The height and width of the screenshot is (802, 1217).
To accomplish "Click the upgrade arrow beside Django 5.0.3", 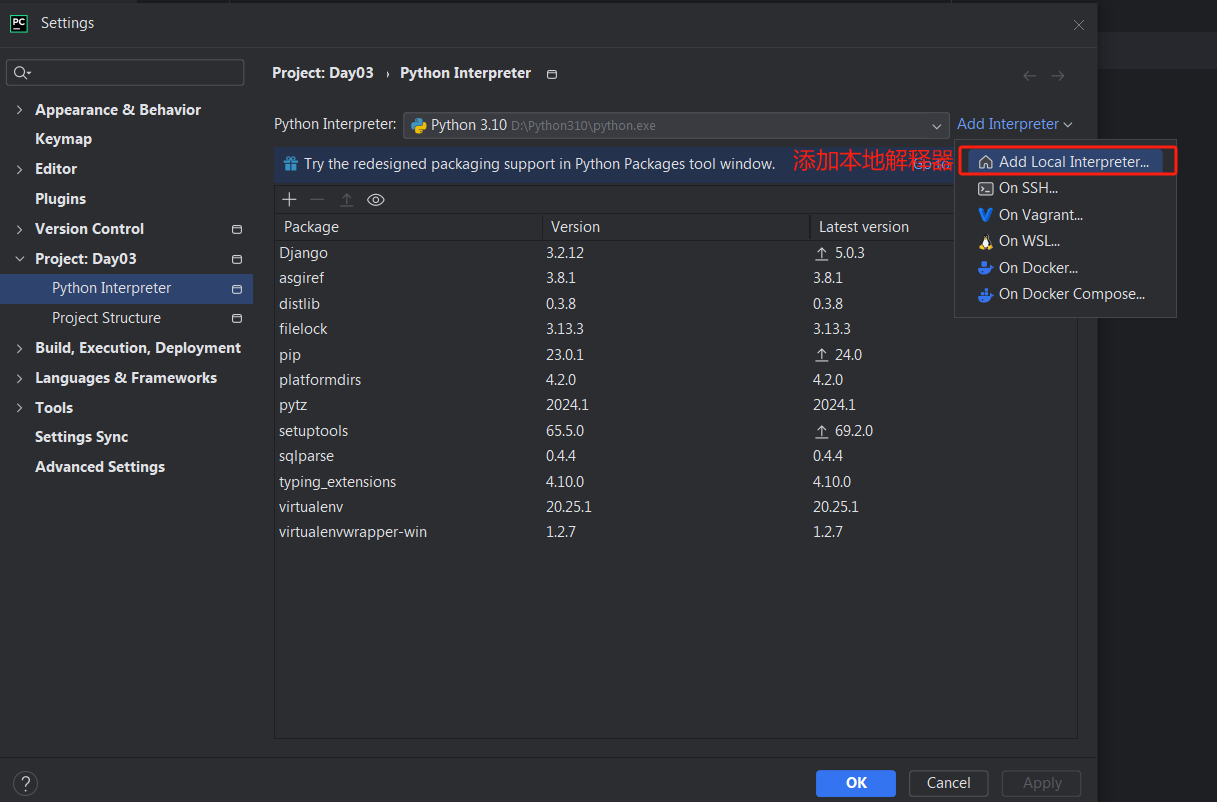I will (822, 254).
